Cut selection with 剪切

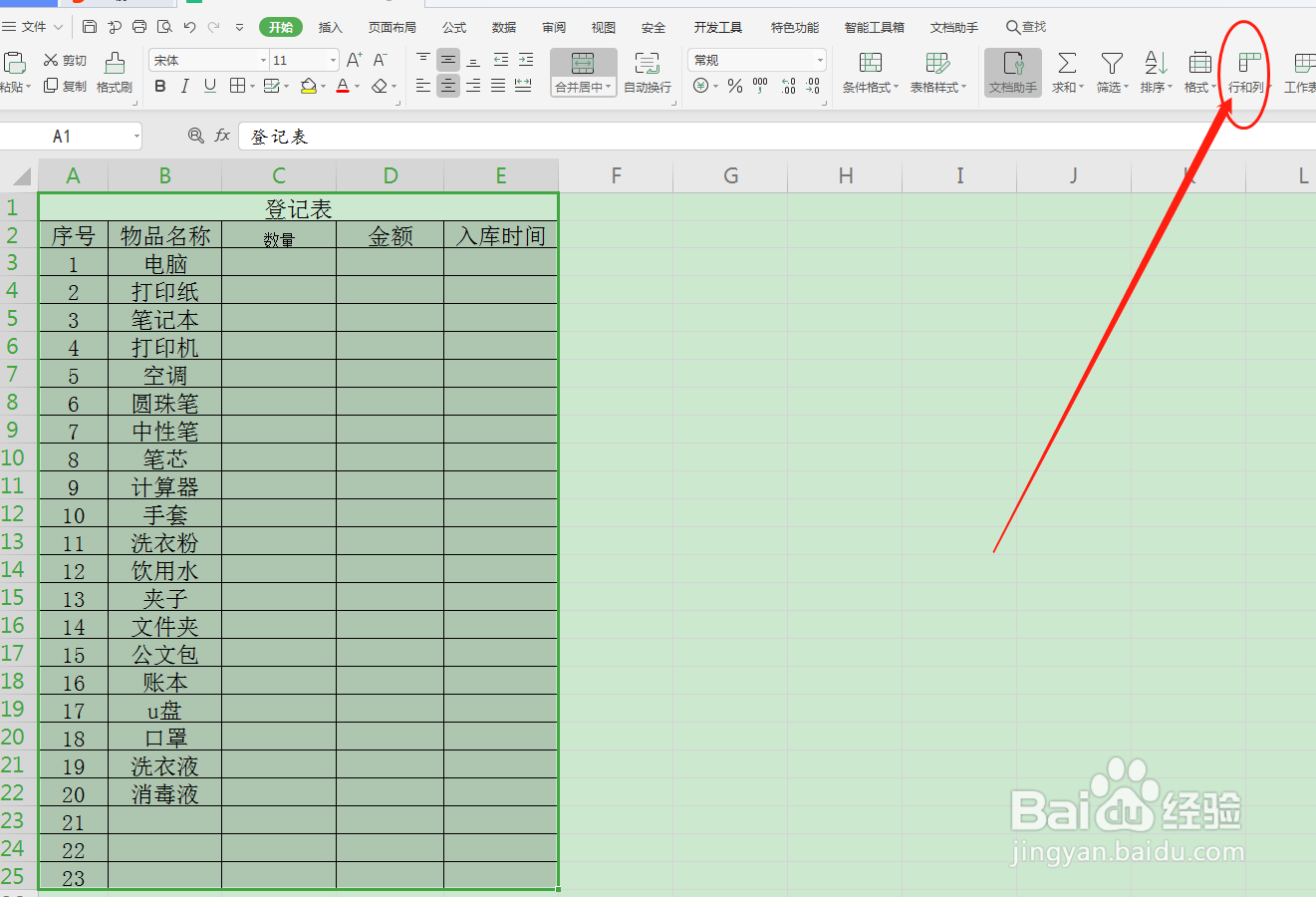(x=65, y=61)
